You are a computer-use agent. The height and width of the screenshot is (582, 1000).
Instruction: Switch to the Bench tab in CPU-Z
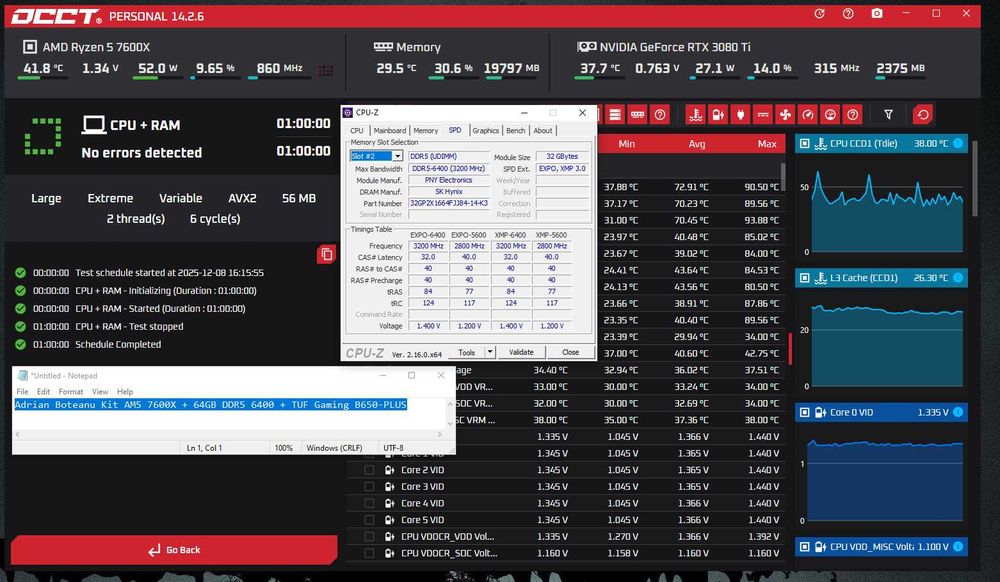[x=515, y=131]
